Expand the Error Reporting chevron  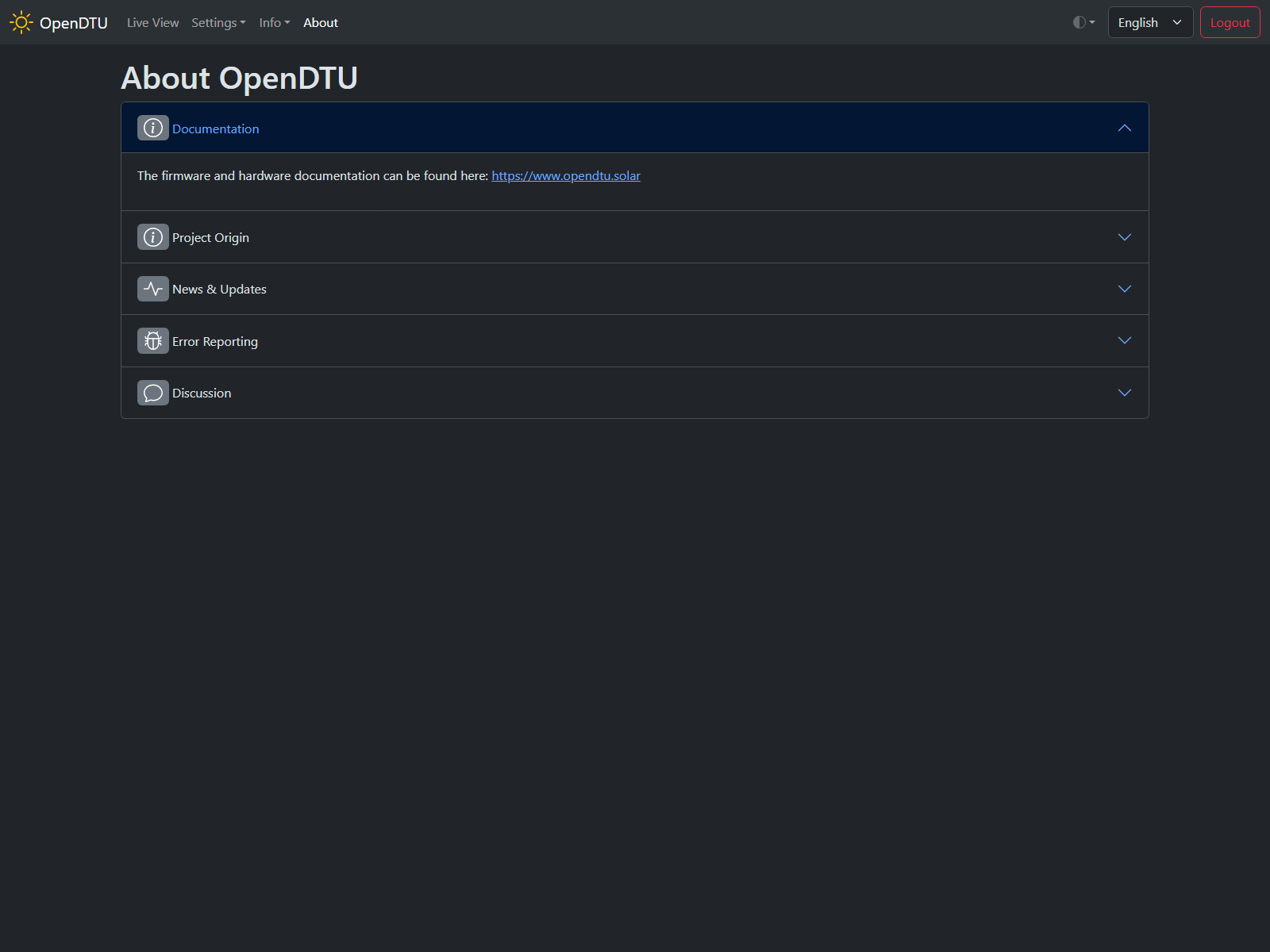(1125, 340)
